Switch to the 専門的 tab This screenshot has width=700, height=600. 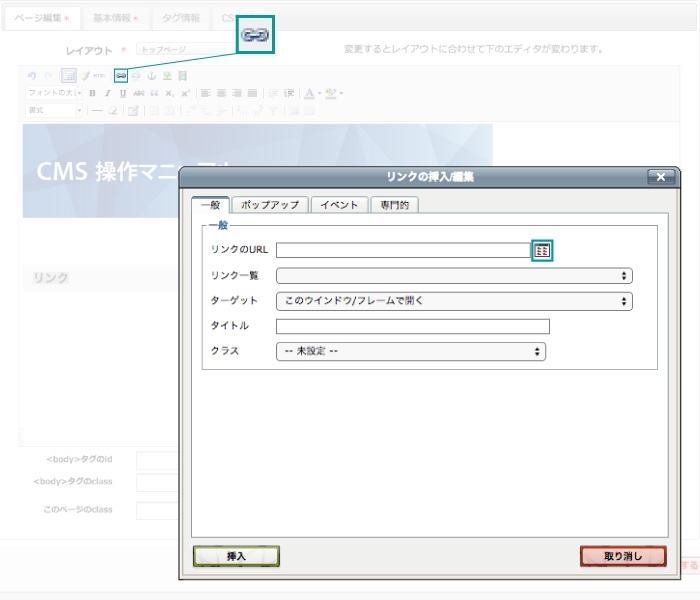[x=395, y=205]
